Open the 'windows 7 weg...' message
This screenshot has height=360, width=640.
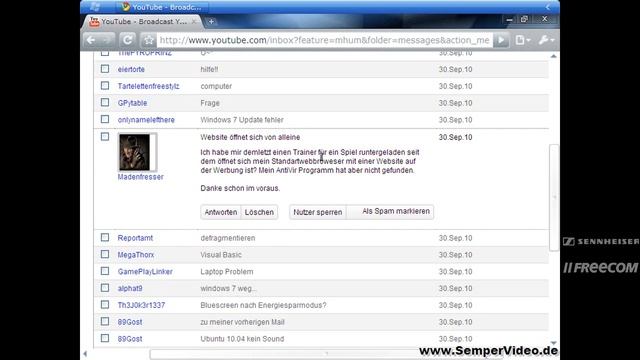pyautogui.click(x=228, y=288)
